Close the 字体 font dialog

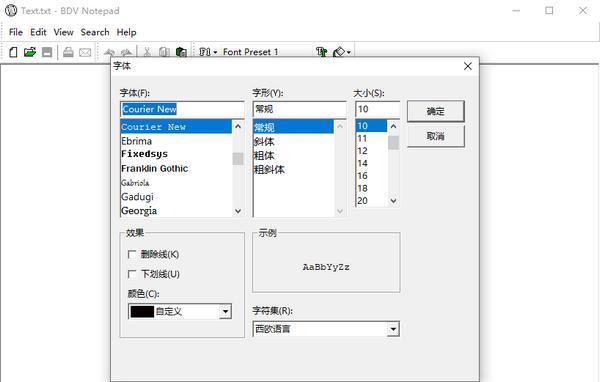tap(468, 66)
